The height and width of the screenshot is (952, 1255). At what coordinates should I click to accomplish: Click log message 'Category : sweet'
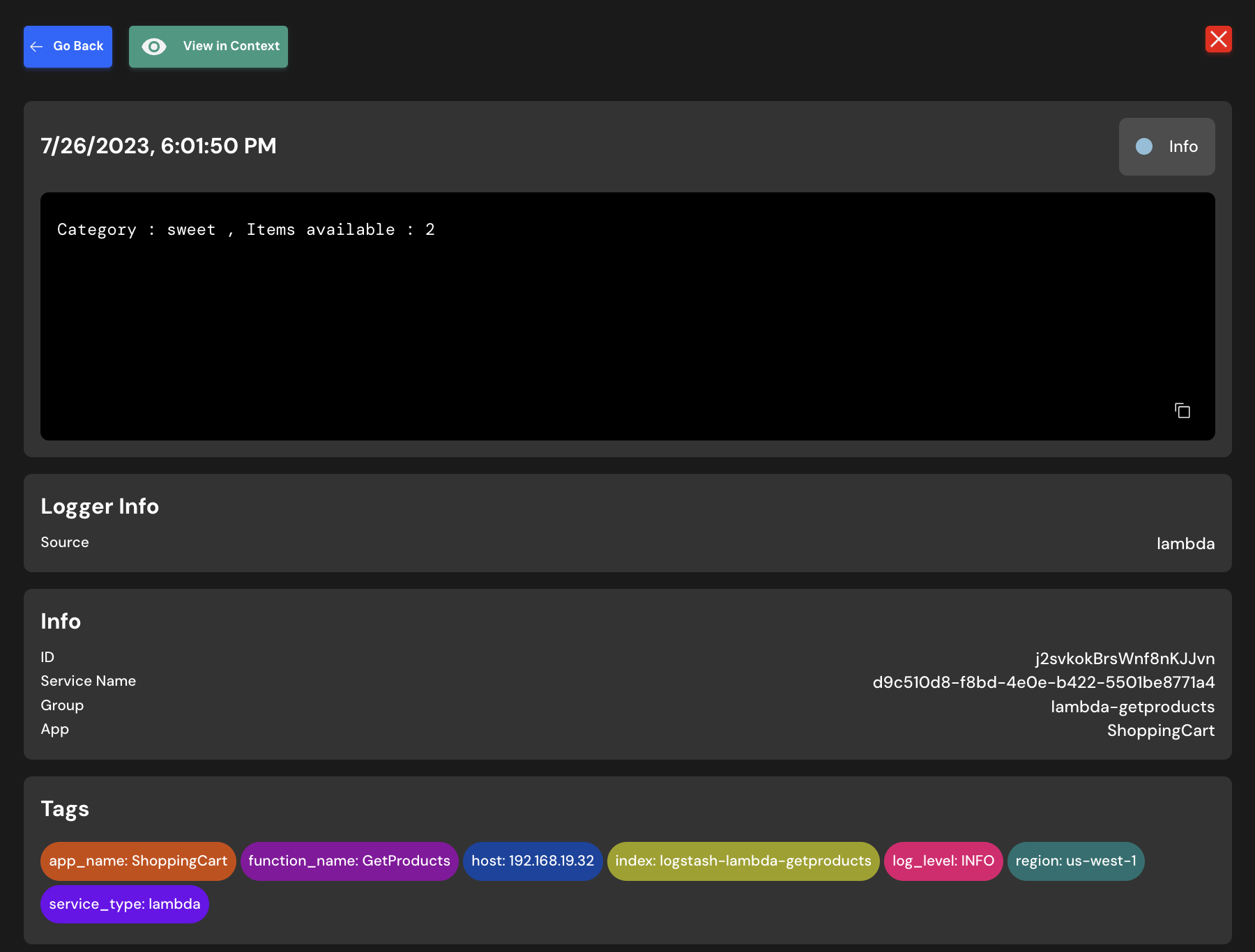click(137, 230)
